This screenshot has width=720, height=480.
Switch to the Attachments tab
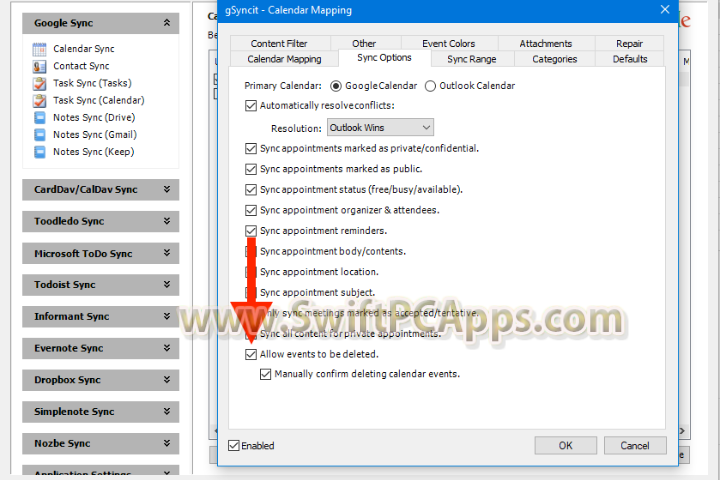pos(546,43)
